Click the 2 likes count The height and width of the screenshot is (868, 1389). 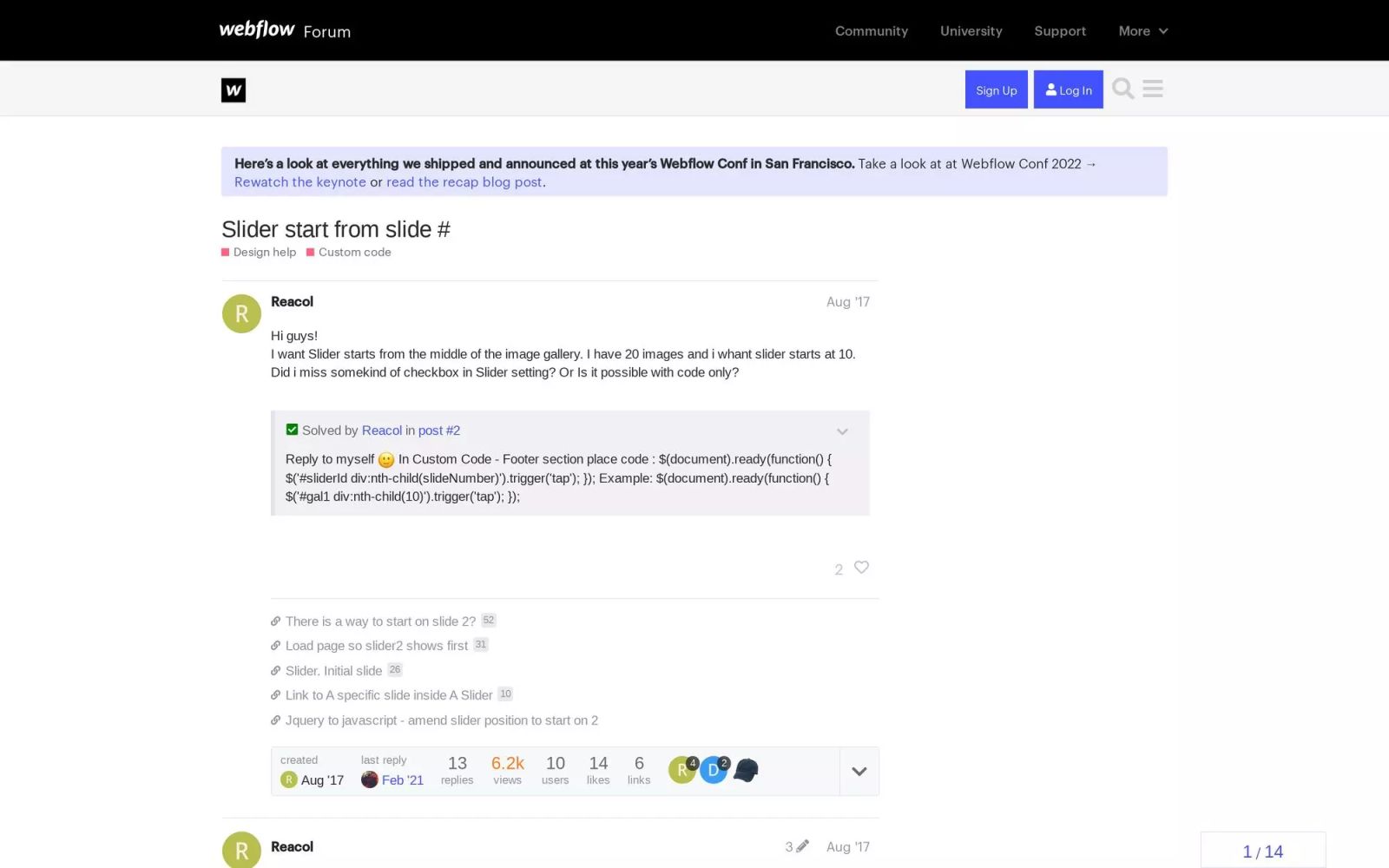pyautogui.click(x=839, y=569)
